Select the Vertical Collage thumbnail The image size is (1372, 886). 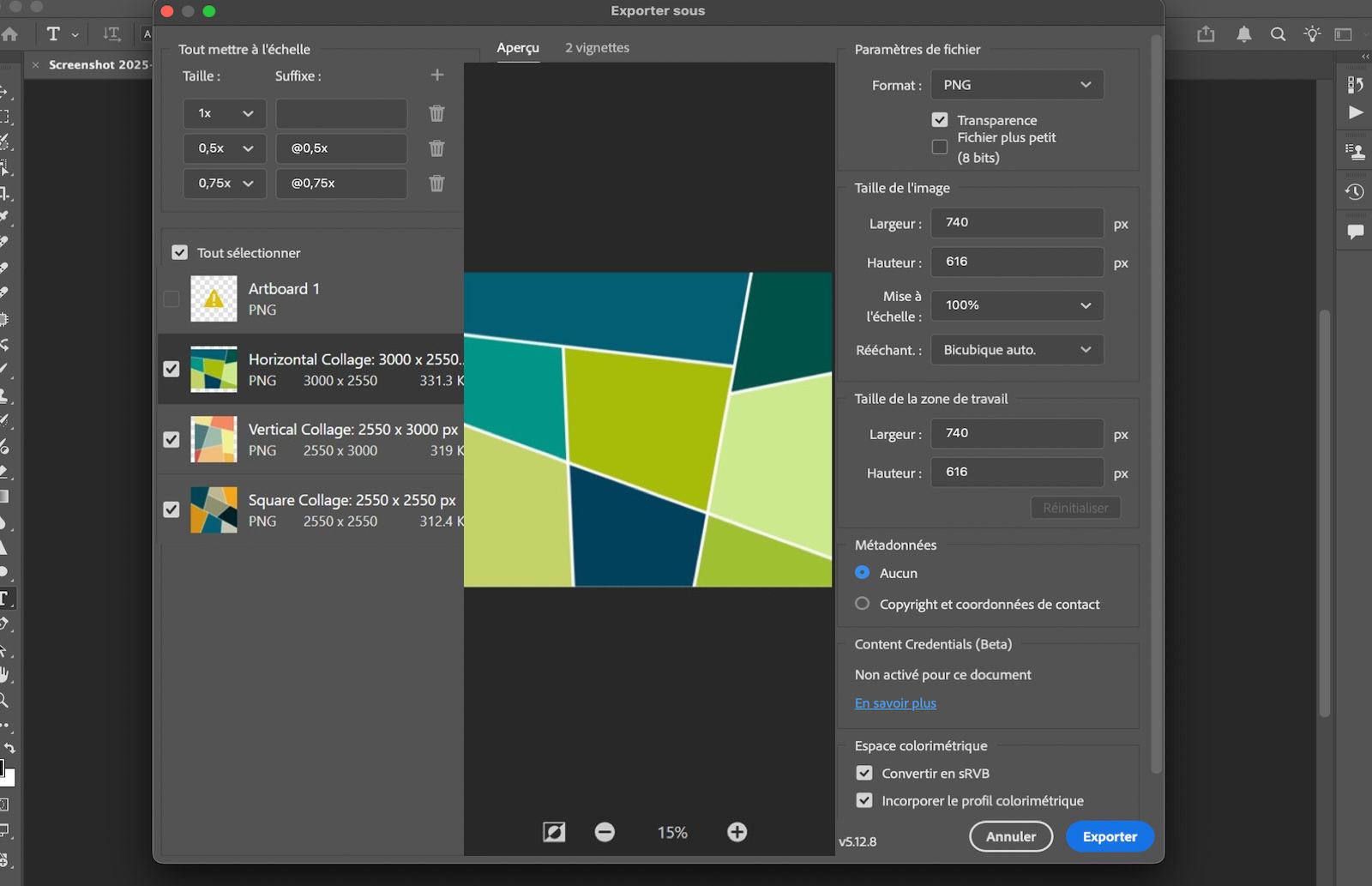point(214,439)
